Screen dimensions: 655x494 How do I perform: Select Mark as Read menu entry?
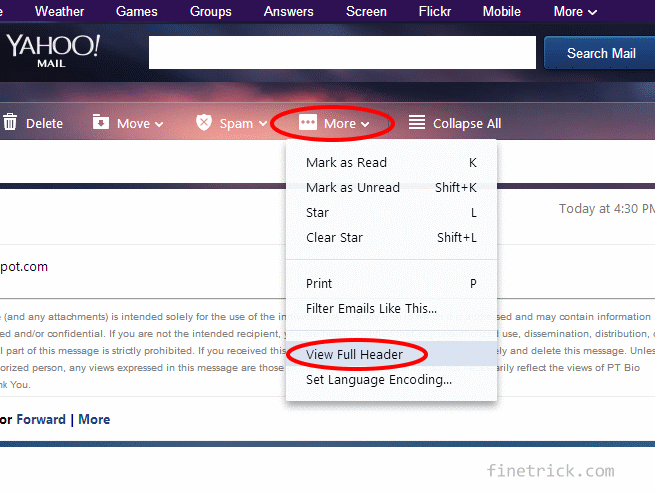[391, 162]
